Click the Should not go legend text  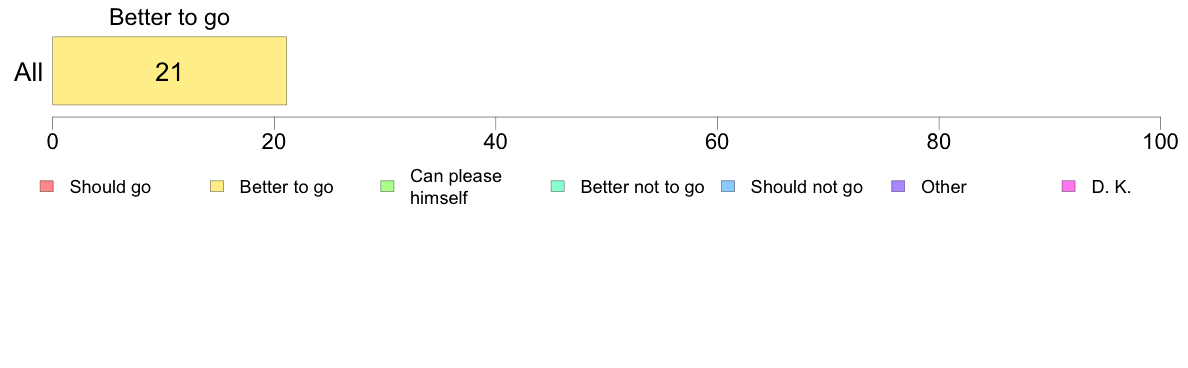806,187
